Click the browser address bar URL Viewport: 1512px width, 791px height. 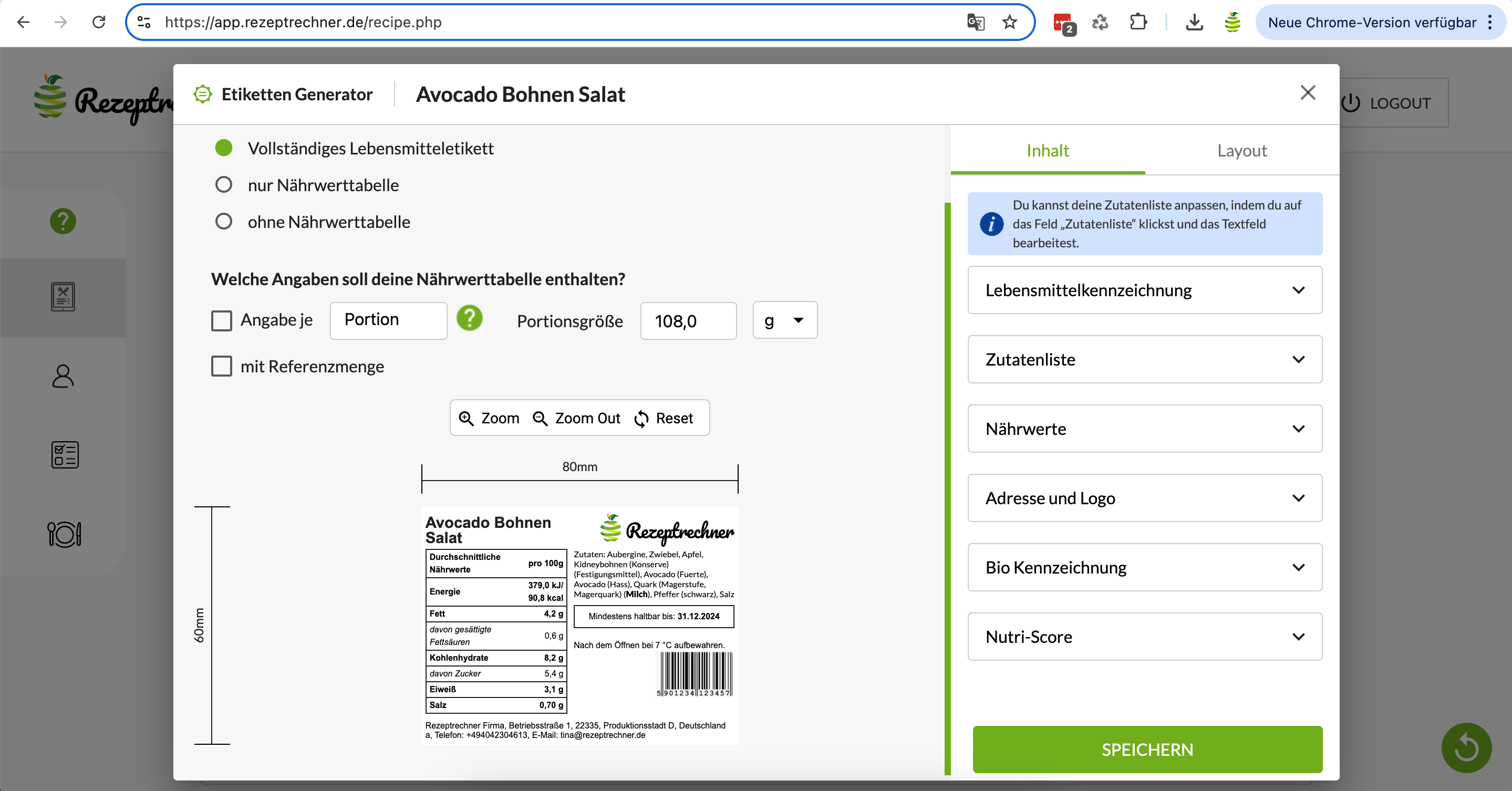(303, 22)
